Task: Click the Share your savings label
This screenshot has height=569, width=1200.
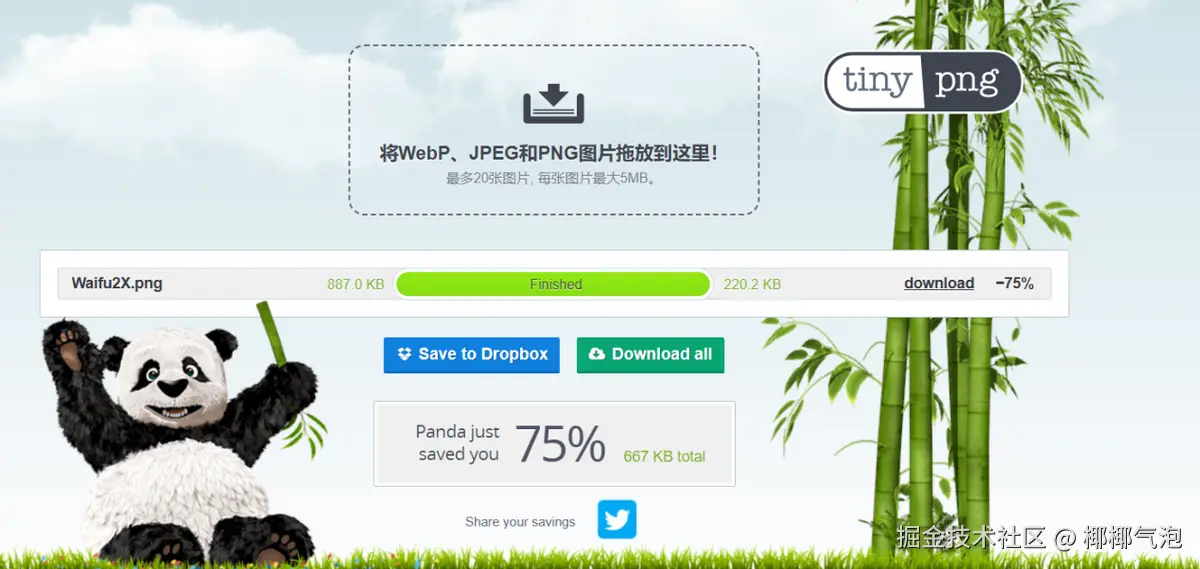Action: (x=520, y=521)
